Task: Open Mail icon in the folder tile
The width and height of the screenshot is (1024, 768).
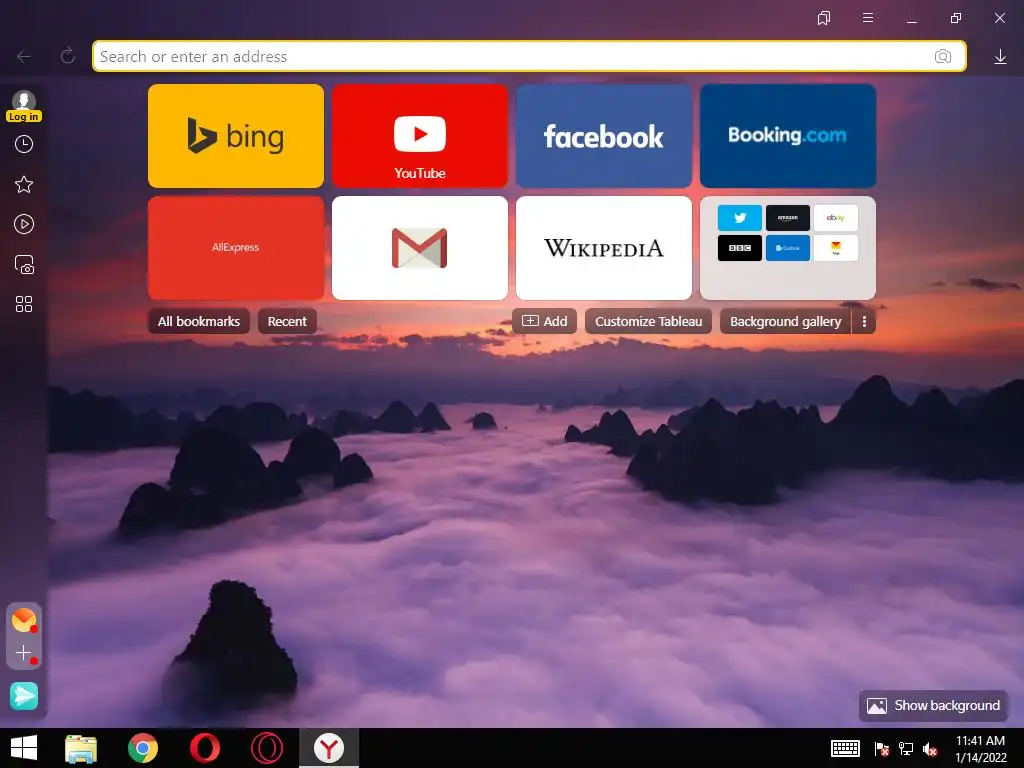Action: [835, 248]
